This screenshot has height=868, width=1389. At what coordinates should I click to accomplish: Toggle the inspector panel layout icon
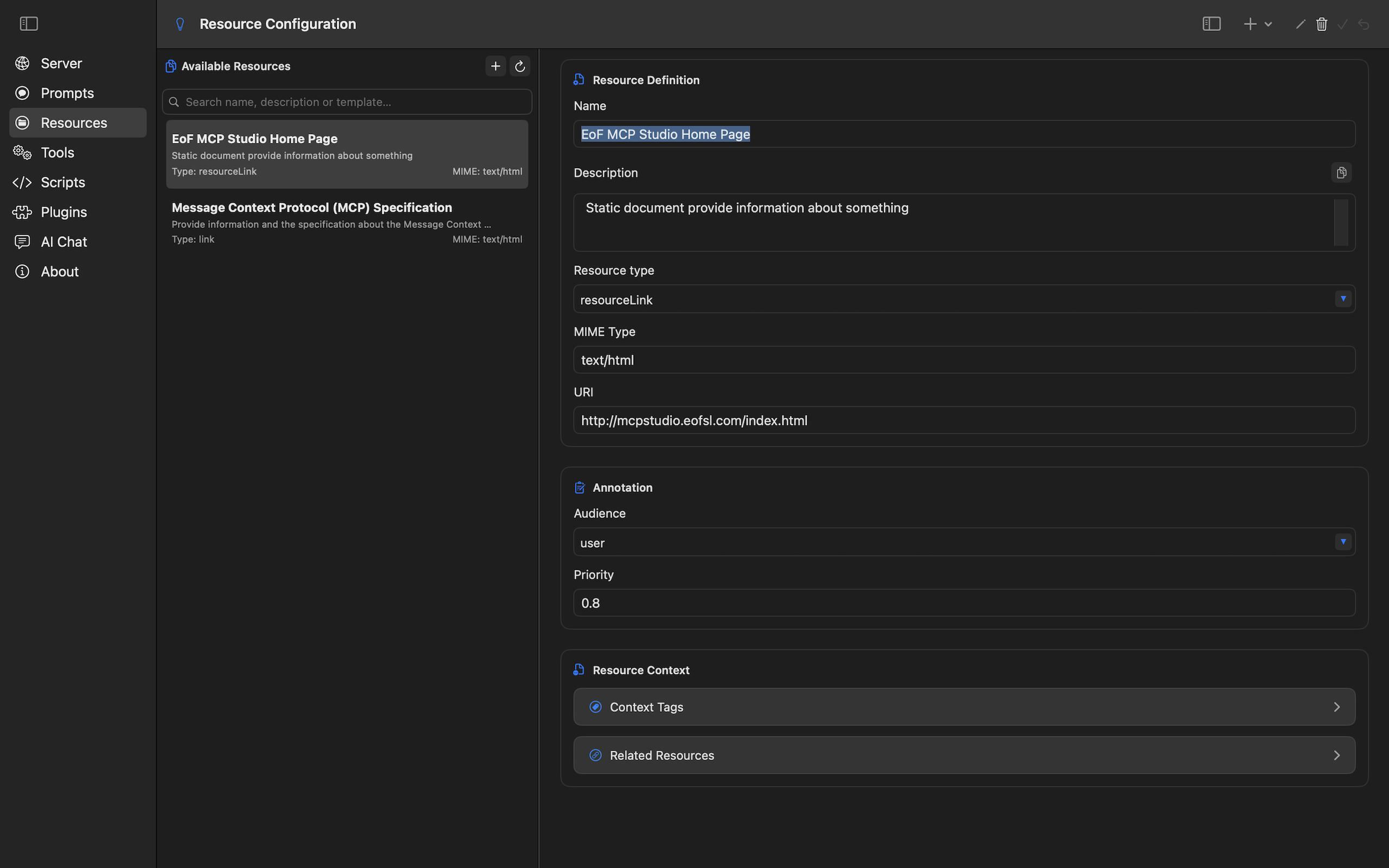coord(1212,24)
